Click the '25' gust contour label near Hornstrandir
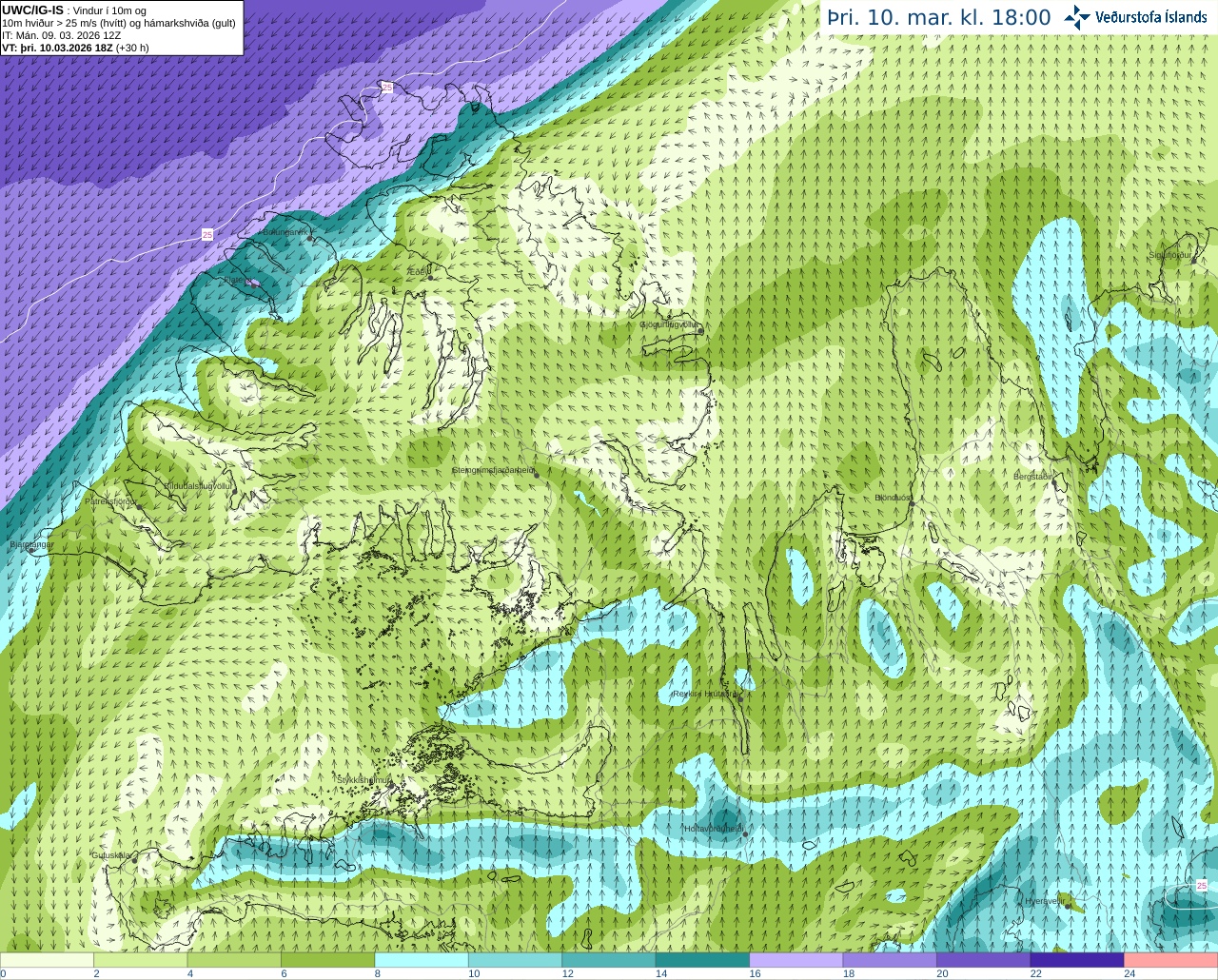This screenshot has height=980, width=1218. (x=387, y=88)
